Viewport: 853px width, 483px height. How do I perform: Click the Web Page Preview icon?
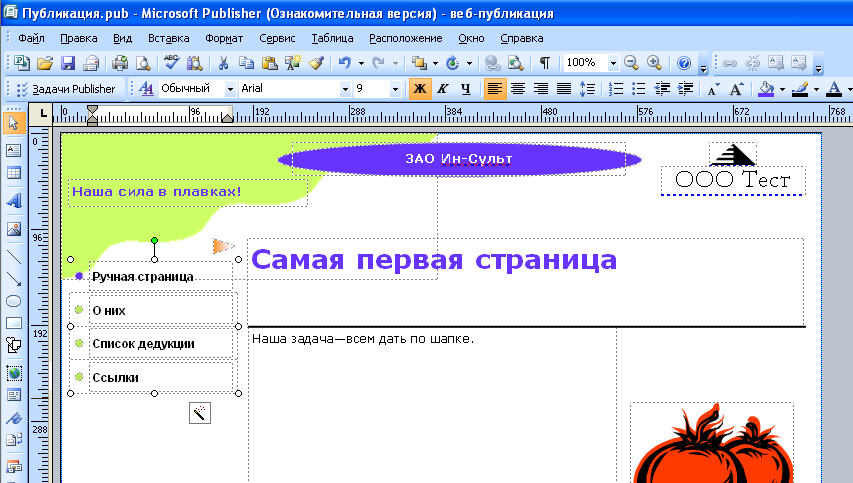tap(515, 63)
